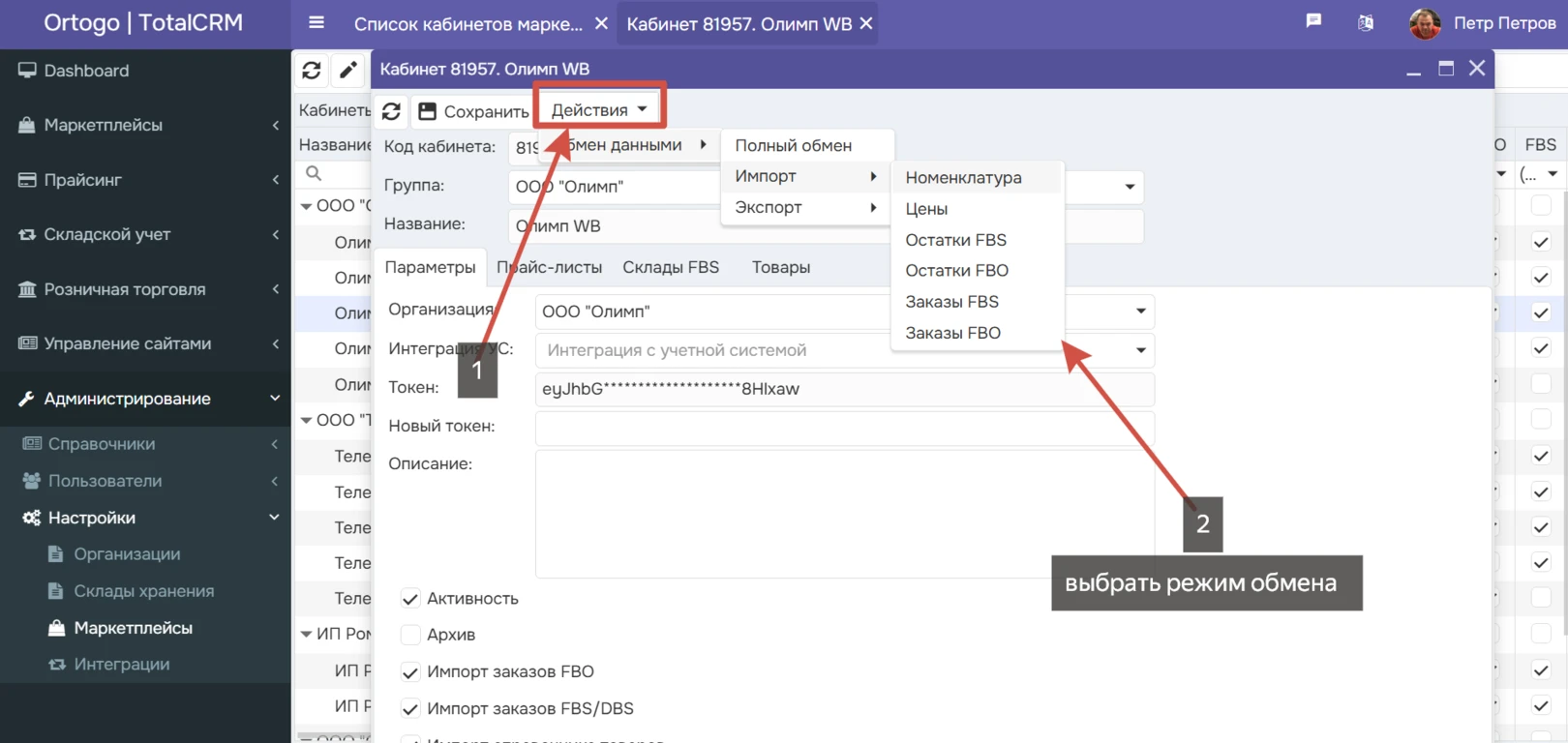Collapse the Администрирование sidebar section
This screenshot has height=743, width=1568.
[x=275, y=399]
